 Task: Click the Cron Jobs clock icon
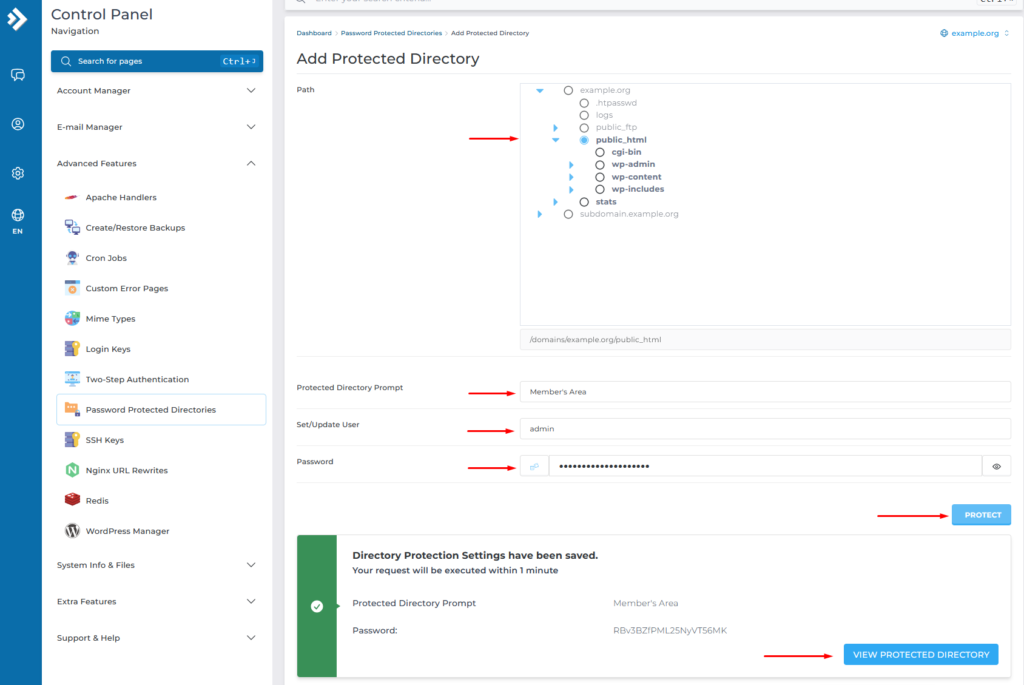71,258
